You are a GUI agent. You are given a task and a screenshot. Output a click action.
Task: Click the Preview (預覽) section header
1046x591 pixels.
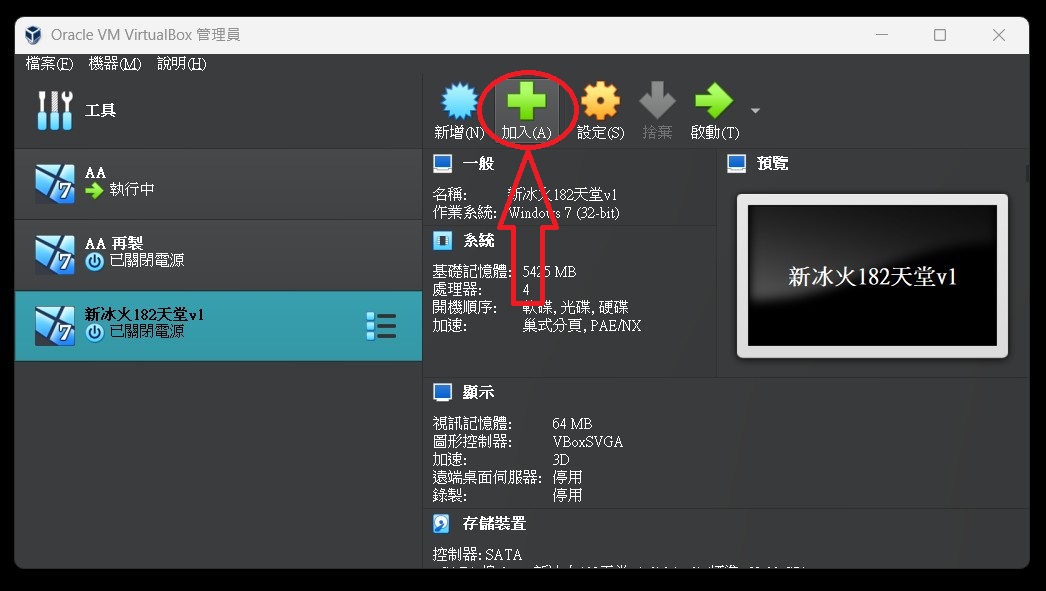pos(772,163)
